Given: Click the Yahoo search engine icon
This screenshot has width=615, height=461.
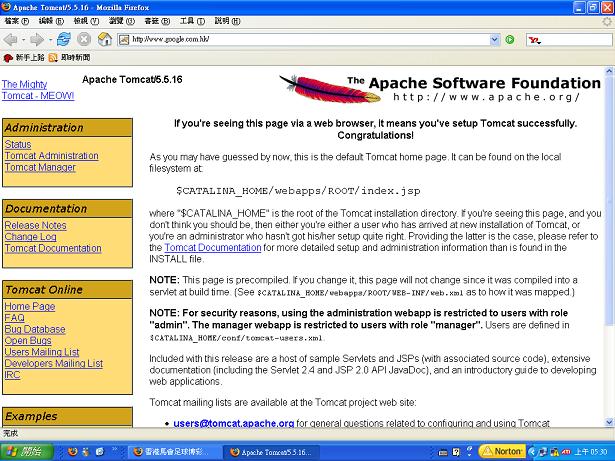Looking at the screenshot, I should click(534, 40).
